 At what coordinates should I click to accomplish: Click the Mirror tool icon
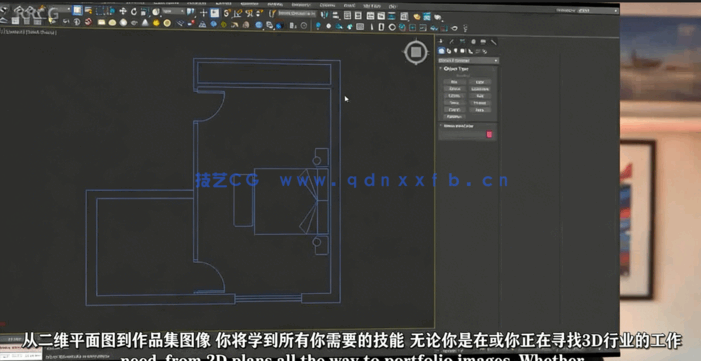click(325, 15)
